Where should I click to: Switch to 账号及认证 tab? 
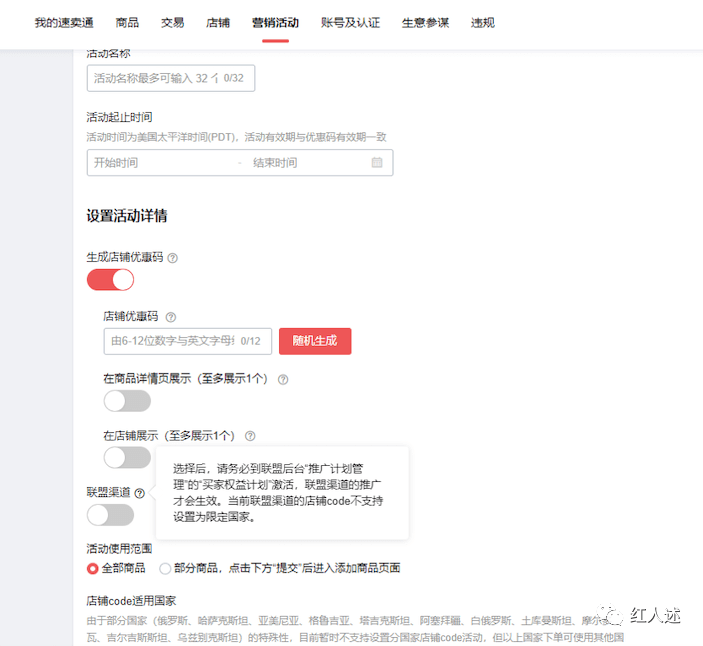pos(350,22)
